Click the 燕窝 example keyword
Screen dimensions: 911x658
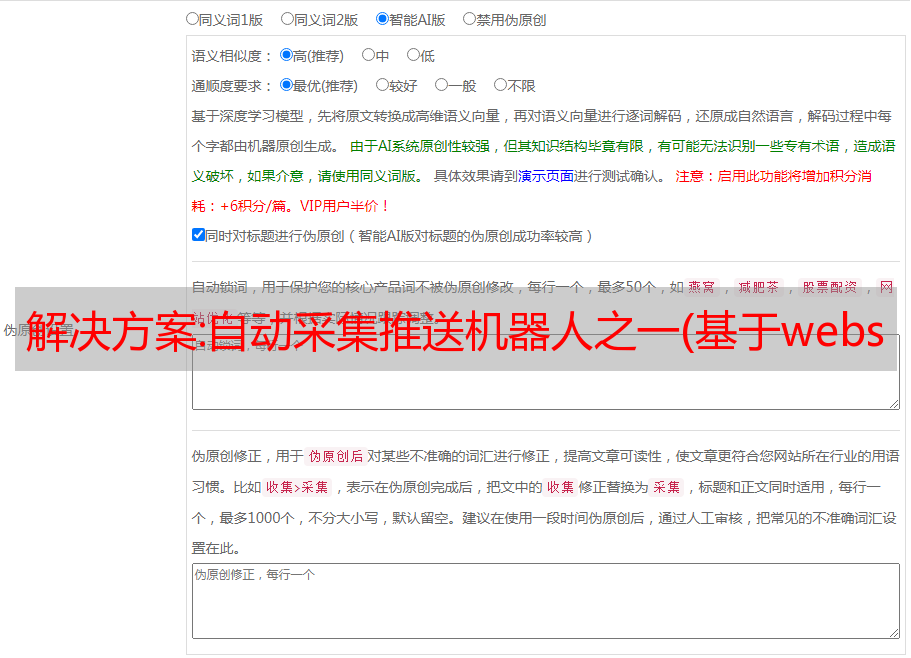[701, 287]
